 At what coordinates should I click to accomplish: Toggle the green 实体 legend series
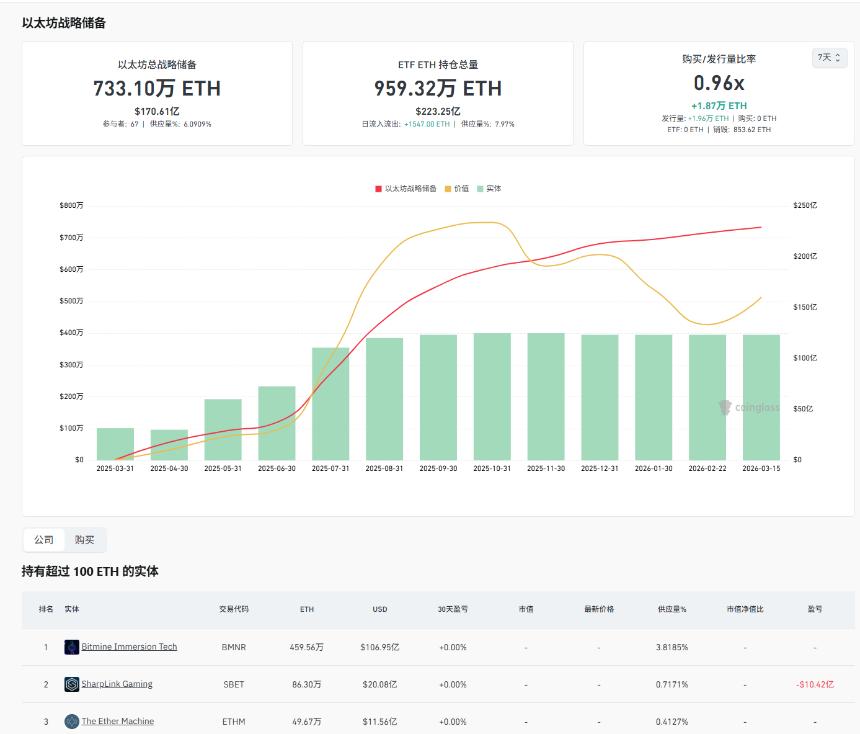[x=489, y=189]
